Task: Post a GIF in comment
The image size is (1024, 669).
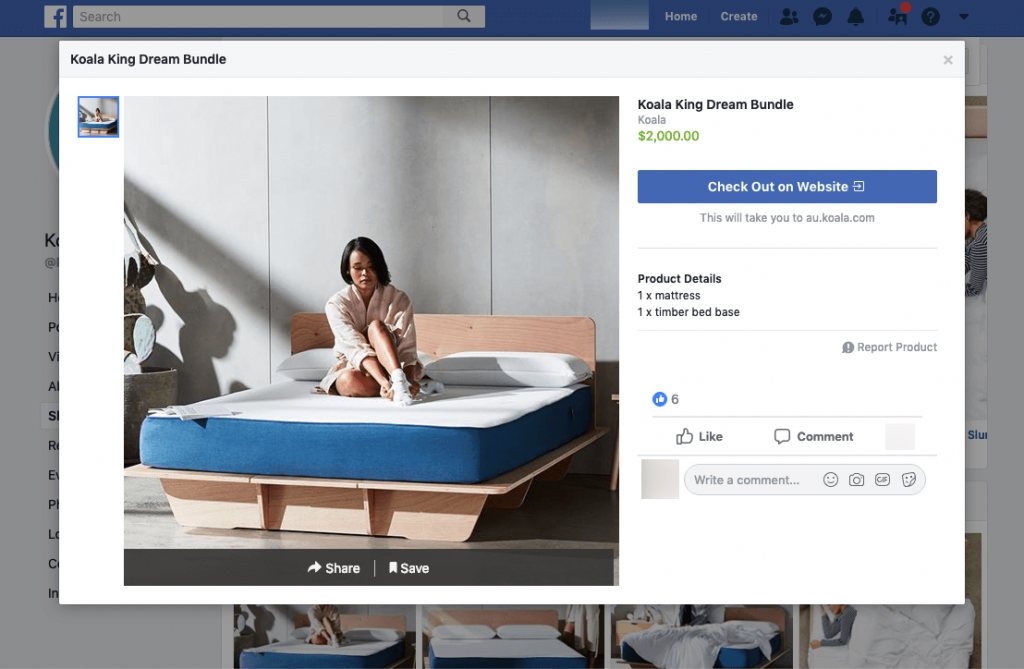Action: tap(882, 480)
